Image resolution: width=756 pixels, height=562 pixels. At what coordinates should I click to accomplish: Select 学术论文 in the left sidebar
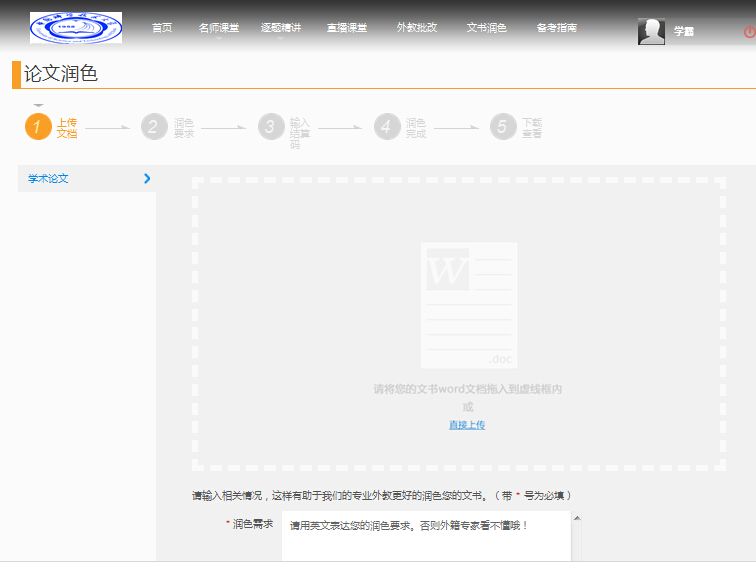49,179
